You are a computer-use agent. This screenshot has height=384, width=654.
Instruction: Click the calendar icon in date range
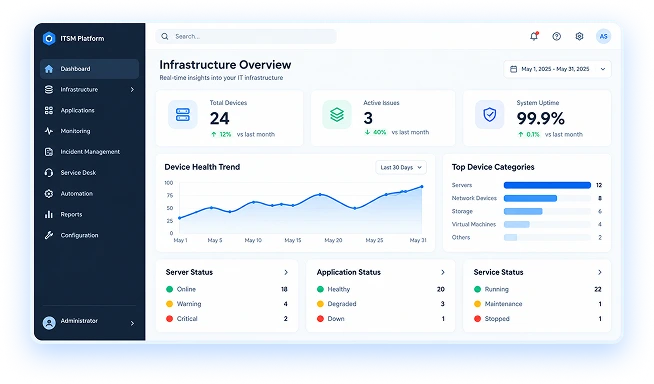point(513,69)
